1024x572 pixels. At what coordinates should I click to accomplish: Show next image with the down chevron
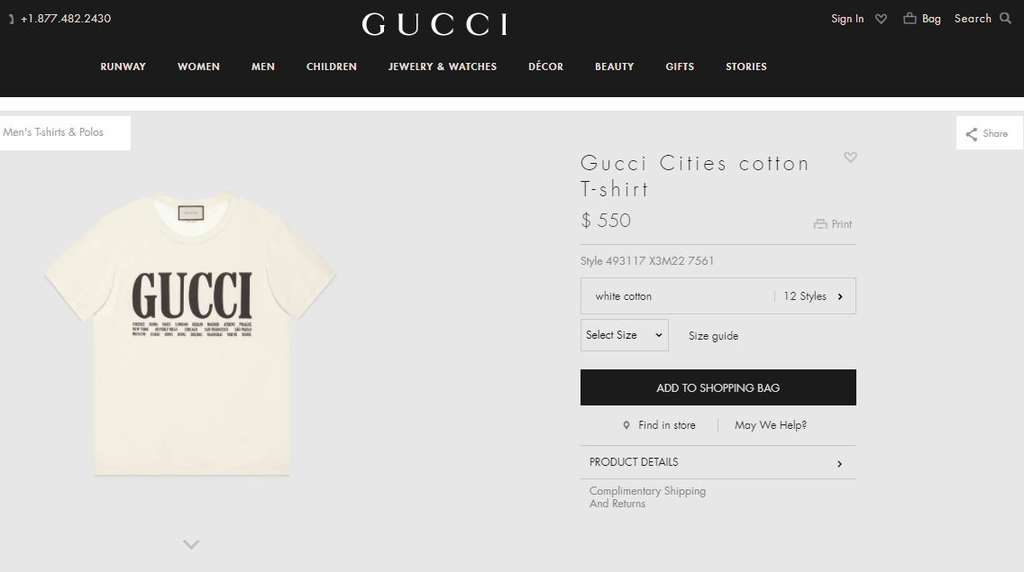pos(191,544)
